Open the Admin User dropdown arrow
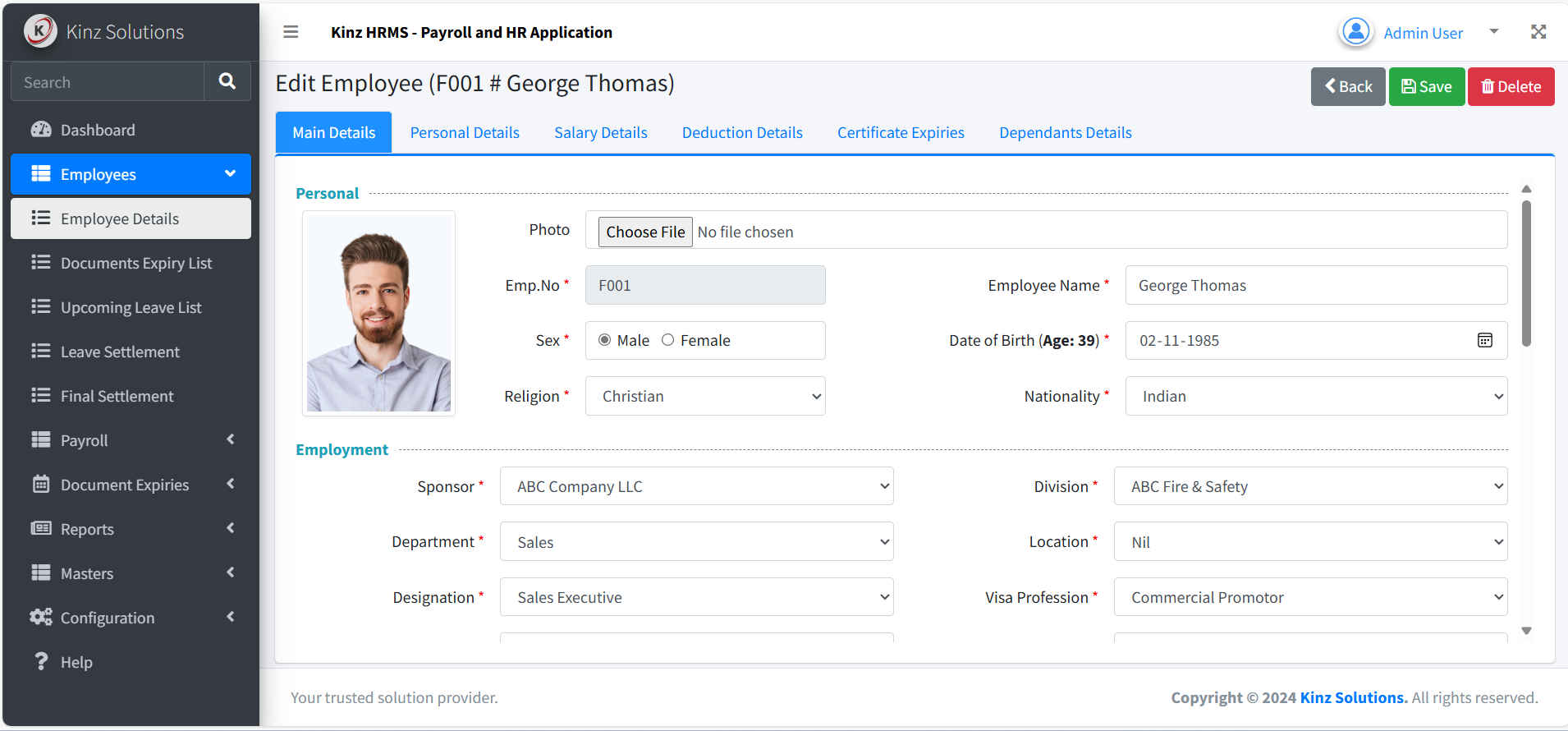 pyautogui.click(x=1494, y=32)
